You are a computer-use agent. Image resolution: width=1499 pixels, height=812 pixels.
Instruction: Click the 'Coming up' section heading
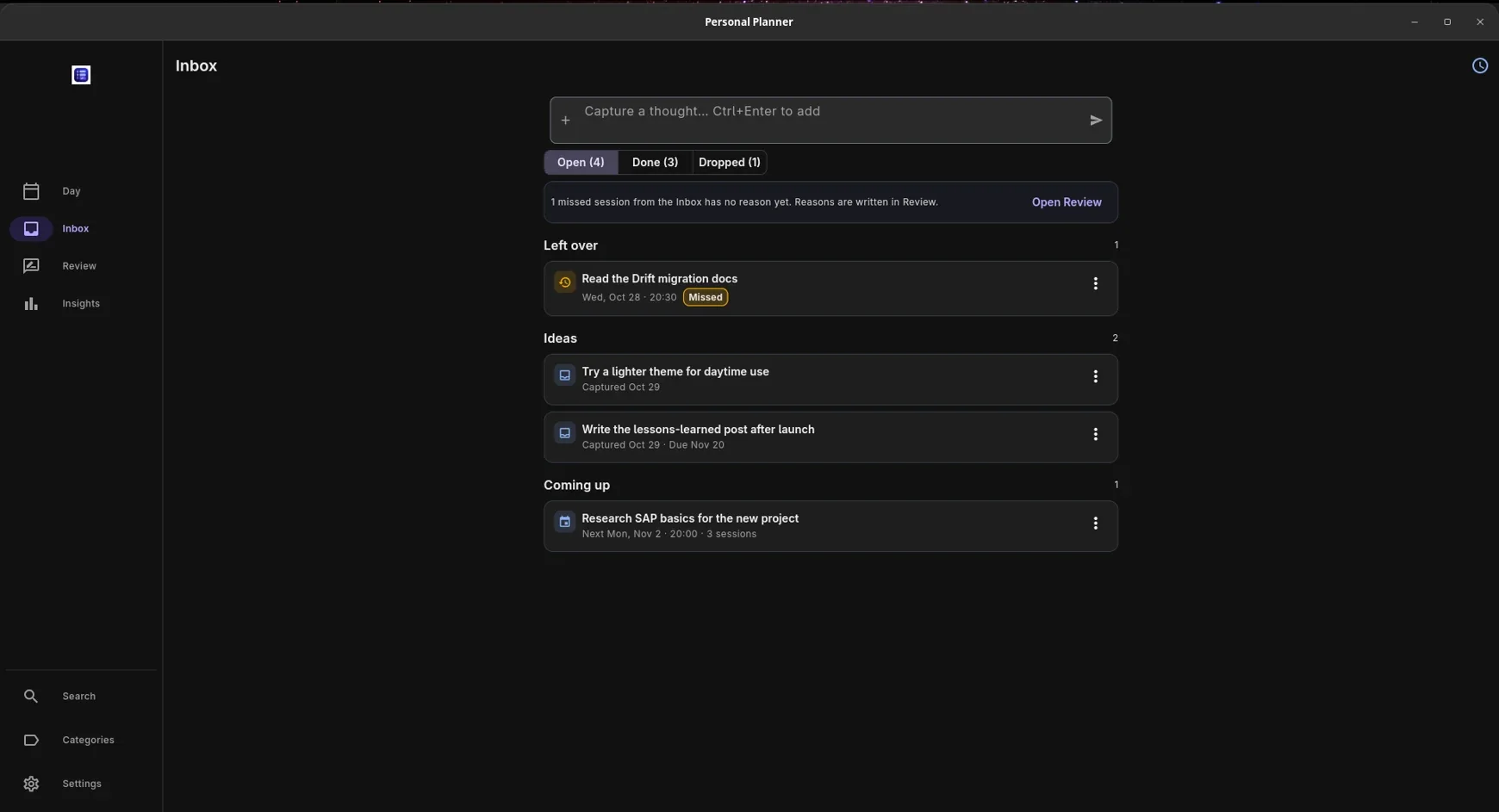click(x=576, y=485)
